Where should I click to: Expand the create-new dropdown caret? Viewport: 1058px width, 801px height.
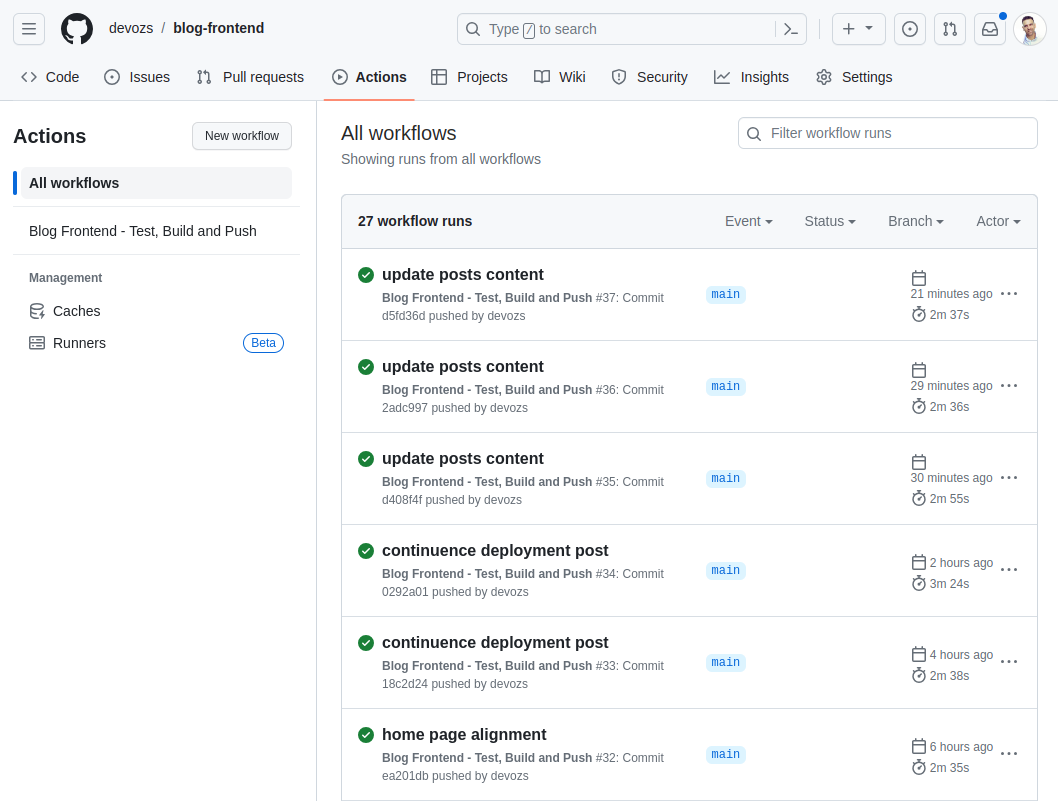[x=869, y=28]
